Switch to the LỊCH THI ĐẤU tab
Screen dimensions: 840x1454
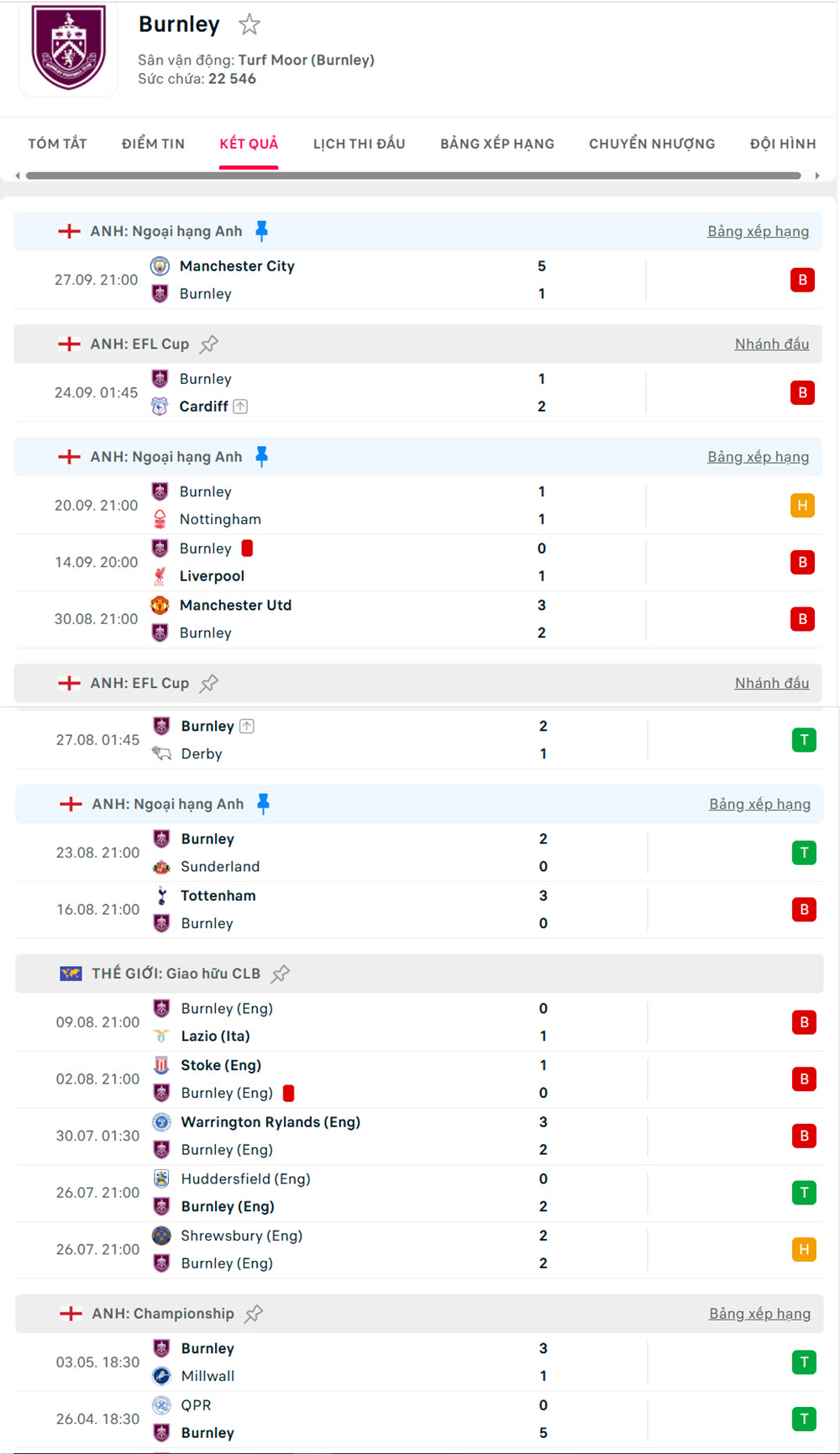[x=359, y=144]
